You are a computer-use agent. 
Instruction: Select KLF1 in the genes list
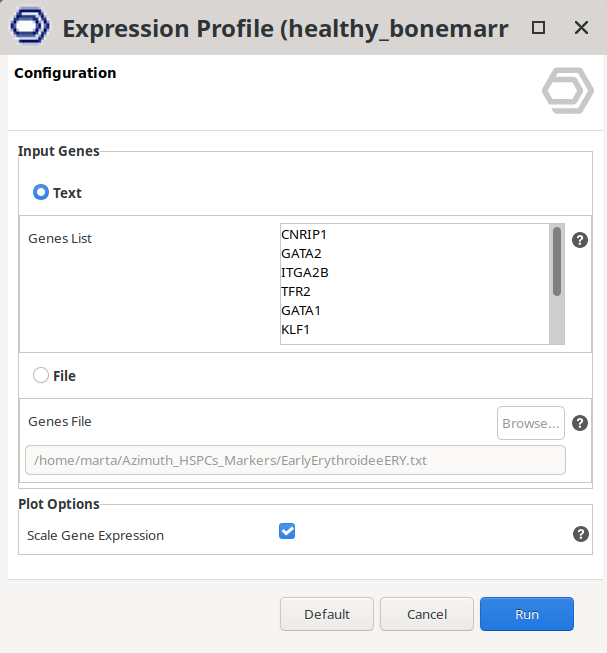point(296,329)
